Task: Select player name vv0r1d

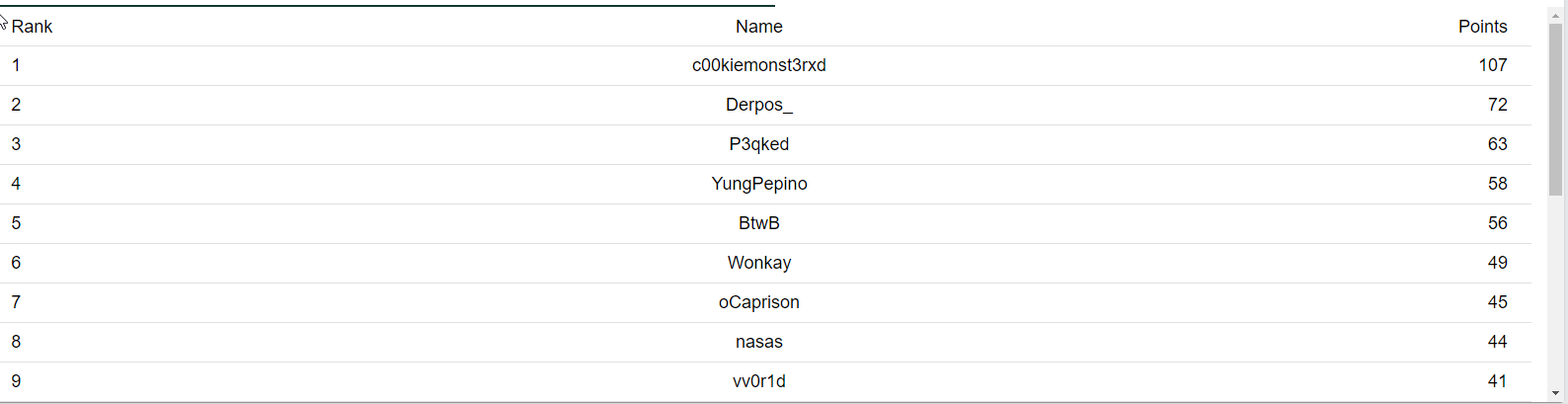Action: (758, 381)
